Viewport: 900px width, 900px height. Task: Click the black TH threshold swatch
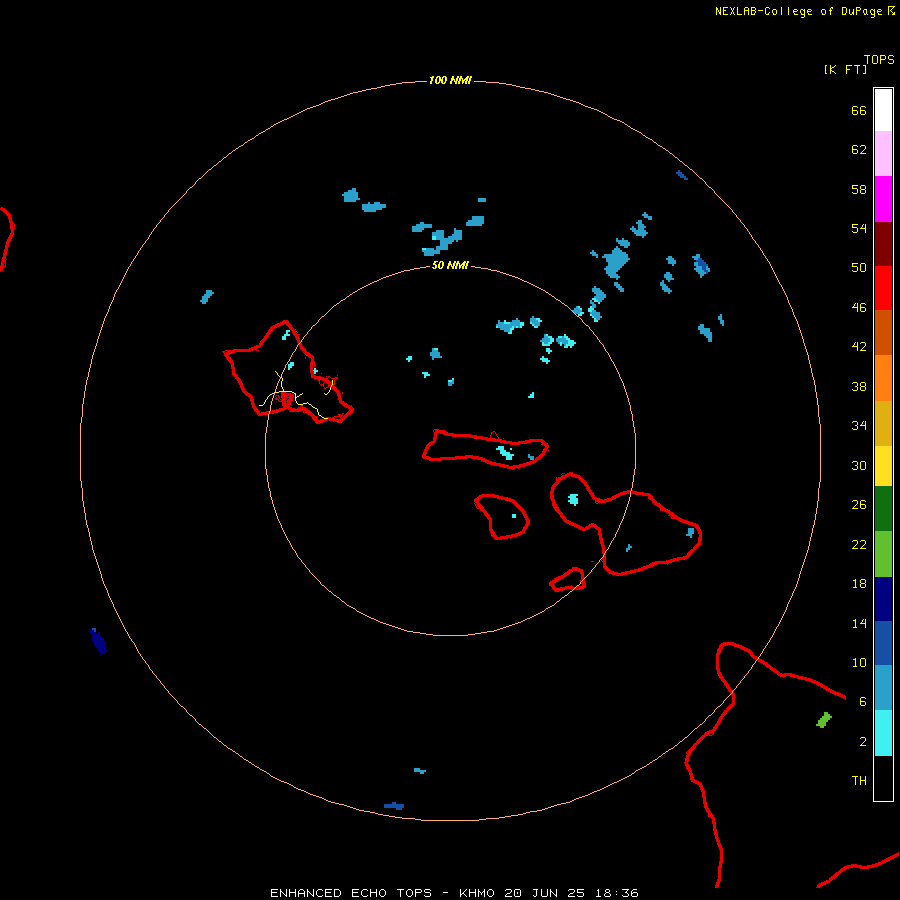[883, 778]
